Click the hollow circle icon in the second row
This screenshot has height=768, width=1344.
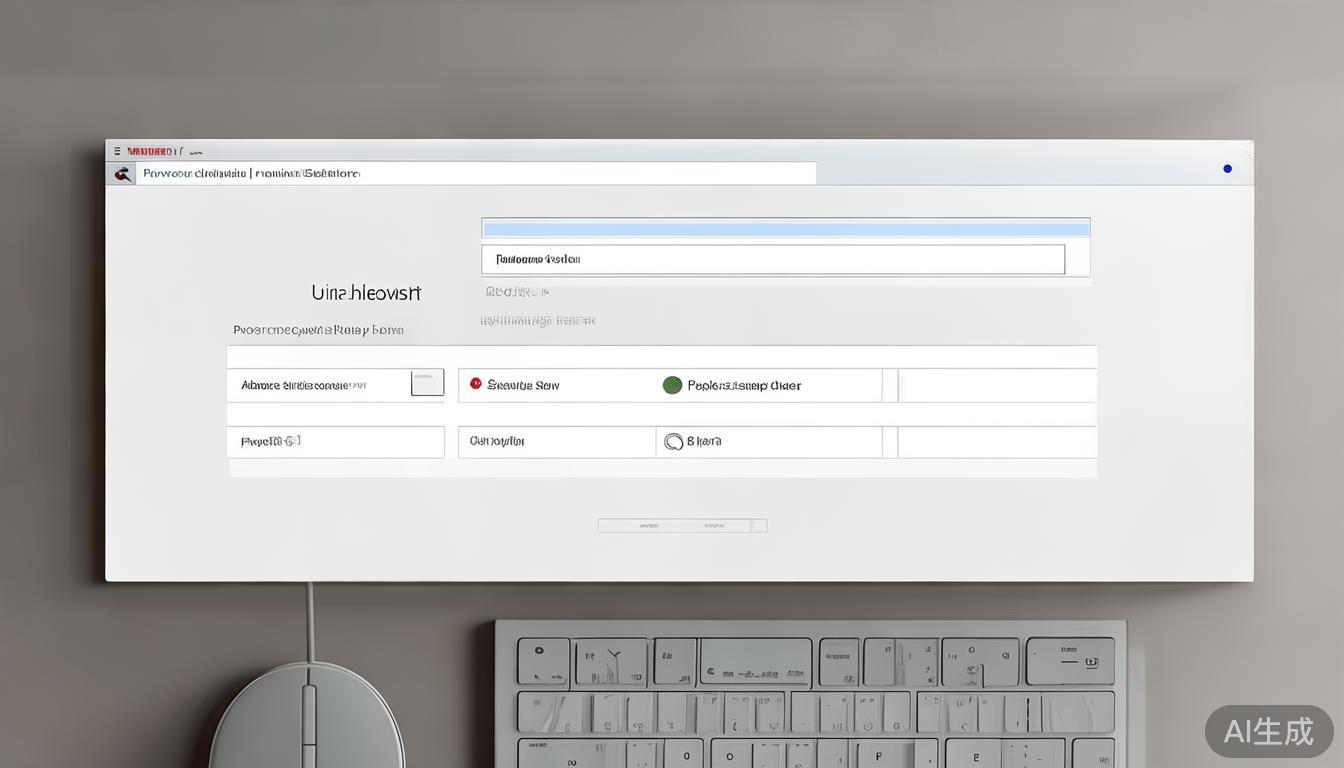click(x=673, y=441)
